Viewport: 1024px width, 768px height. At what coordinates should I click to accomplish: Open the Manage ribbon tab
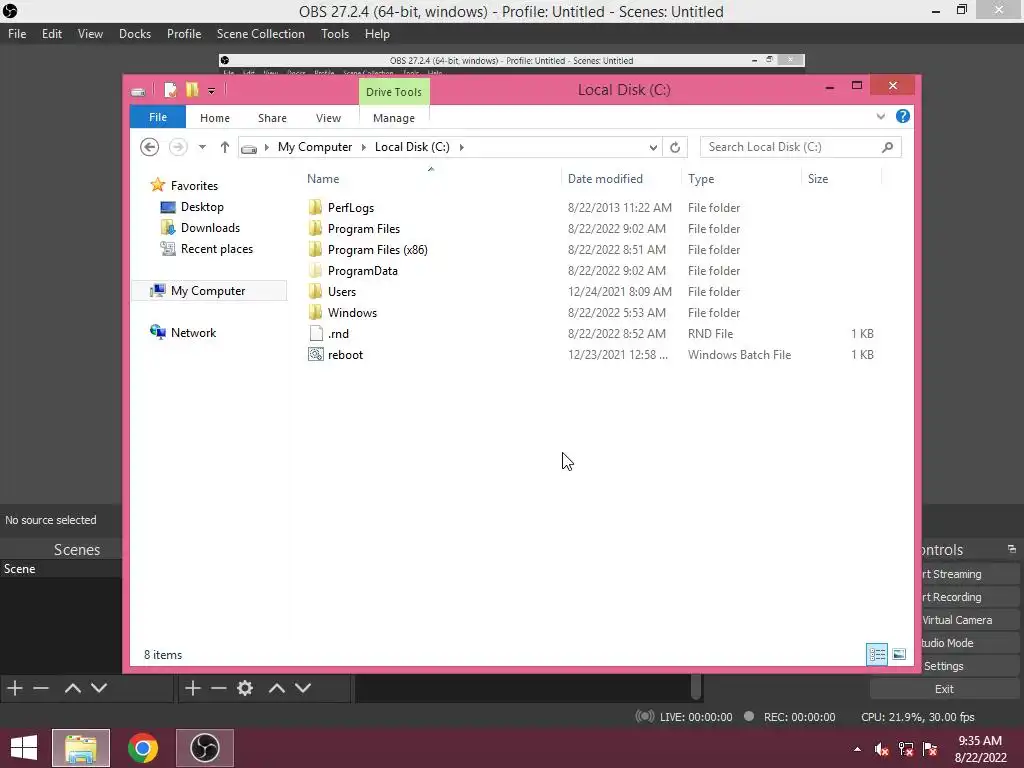(x=394, y=118)
